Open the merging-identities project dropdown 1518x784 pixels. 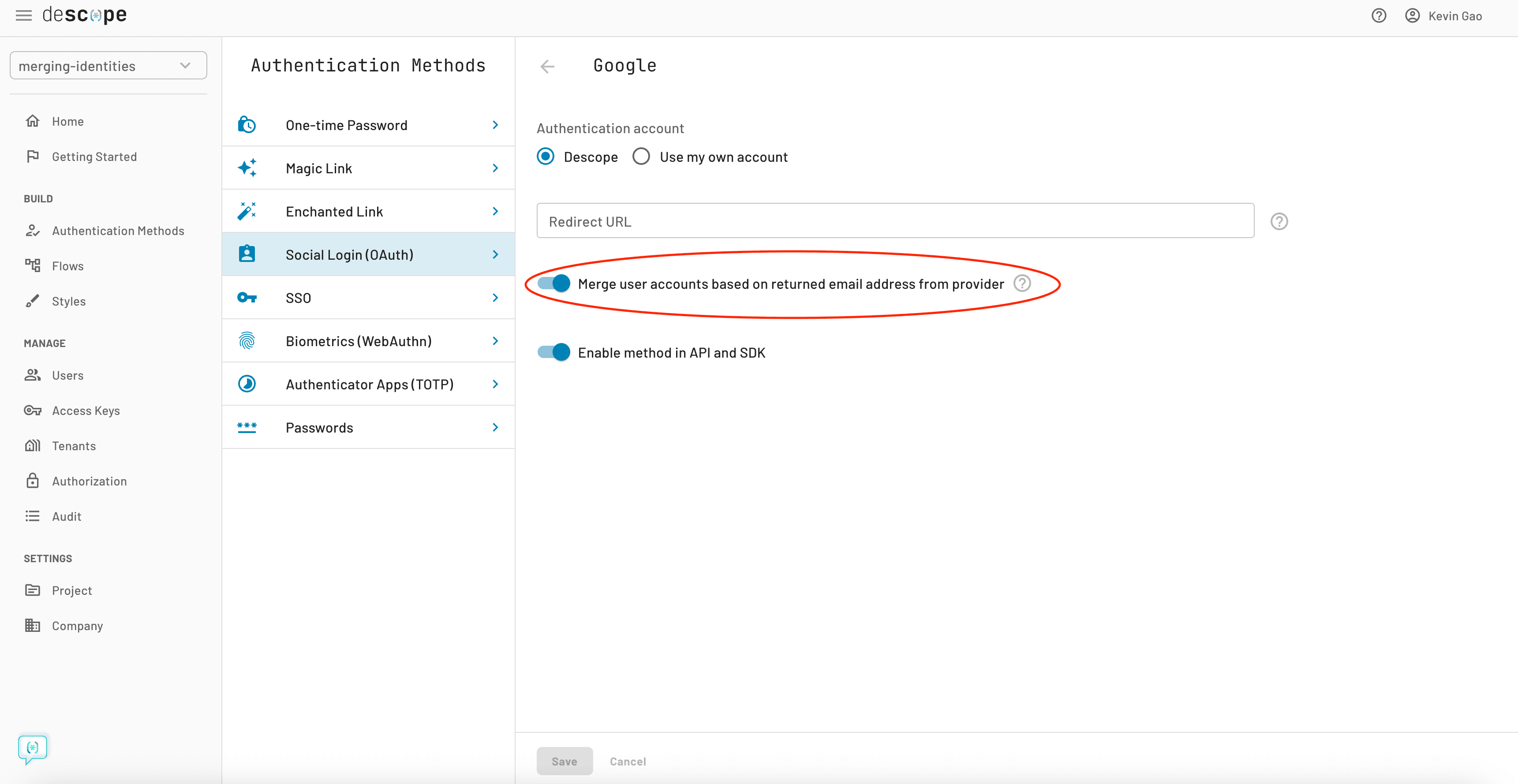click(108, 65)
